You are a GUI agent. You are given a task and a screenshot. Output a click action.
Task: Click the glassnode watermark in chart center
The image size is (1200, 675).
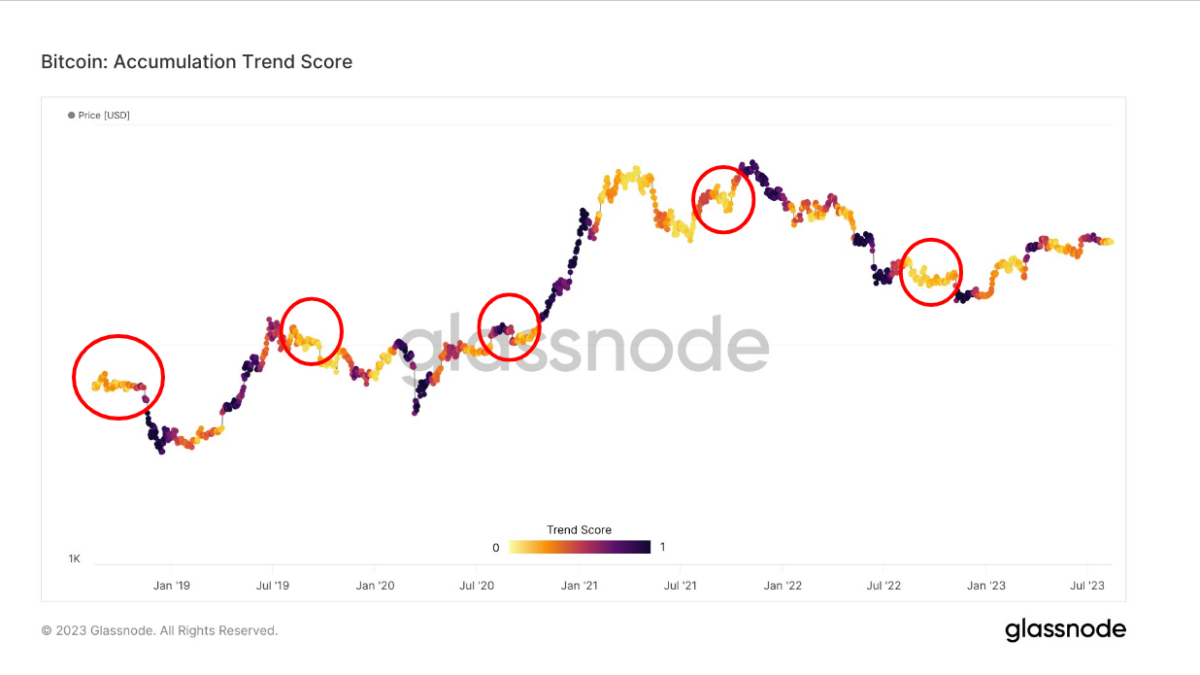[588, 346]
